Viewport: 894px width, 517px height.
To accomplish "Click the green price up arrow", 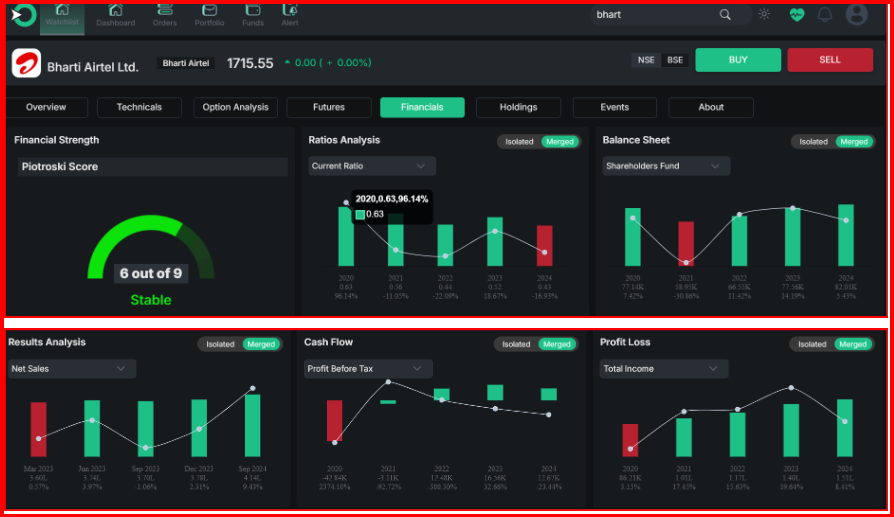I will (287, 62).
